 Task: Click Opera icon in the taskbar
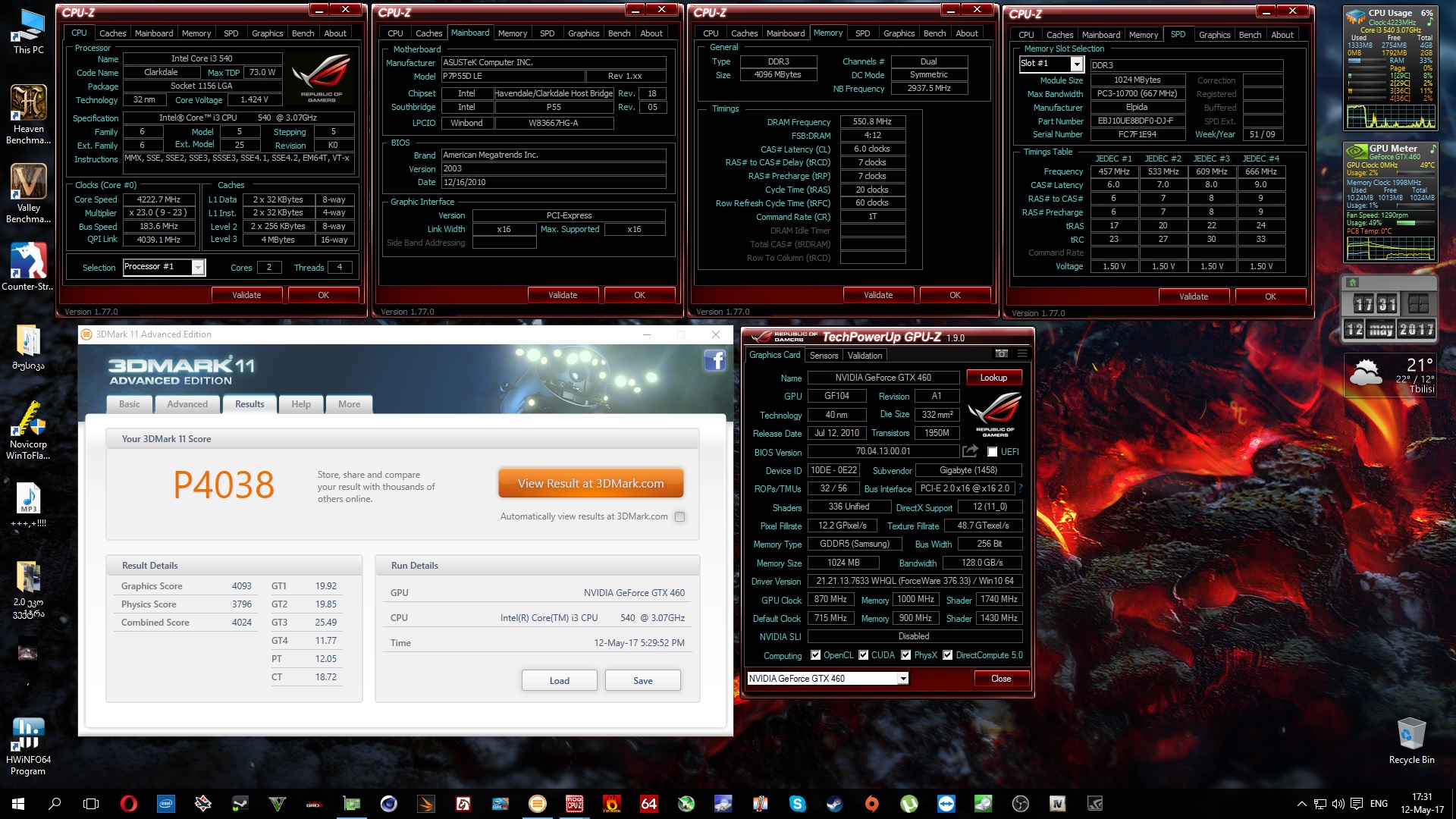click(128, 804)
